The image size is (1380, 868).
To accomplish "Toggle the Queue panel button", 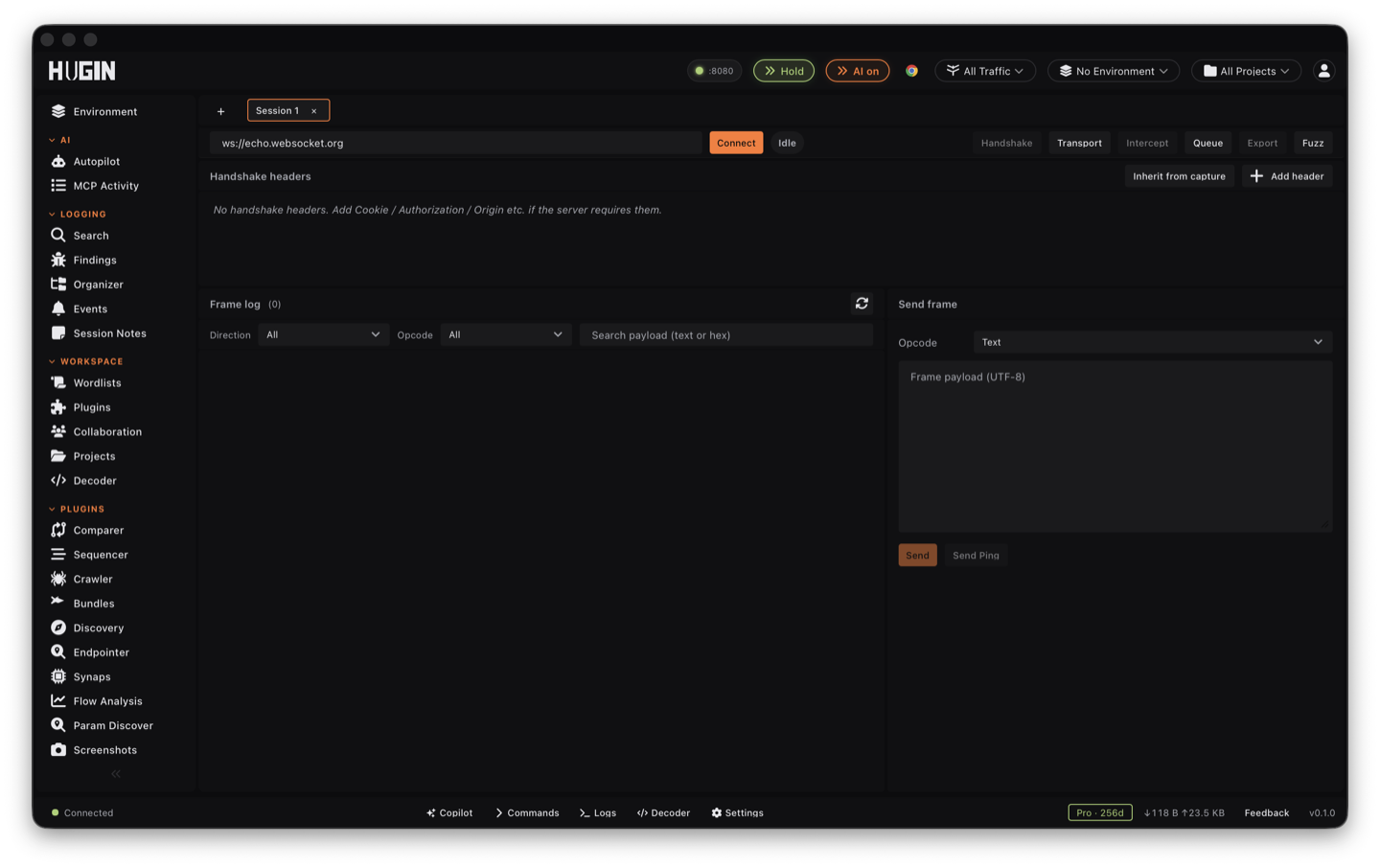I will pos(1207,143).
